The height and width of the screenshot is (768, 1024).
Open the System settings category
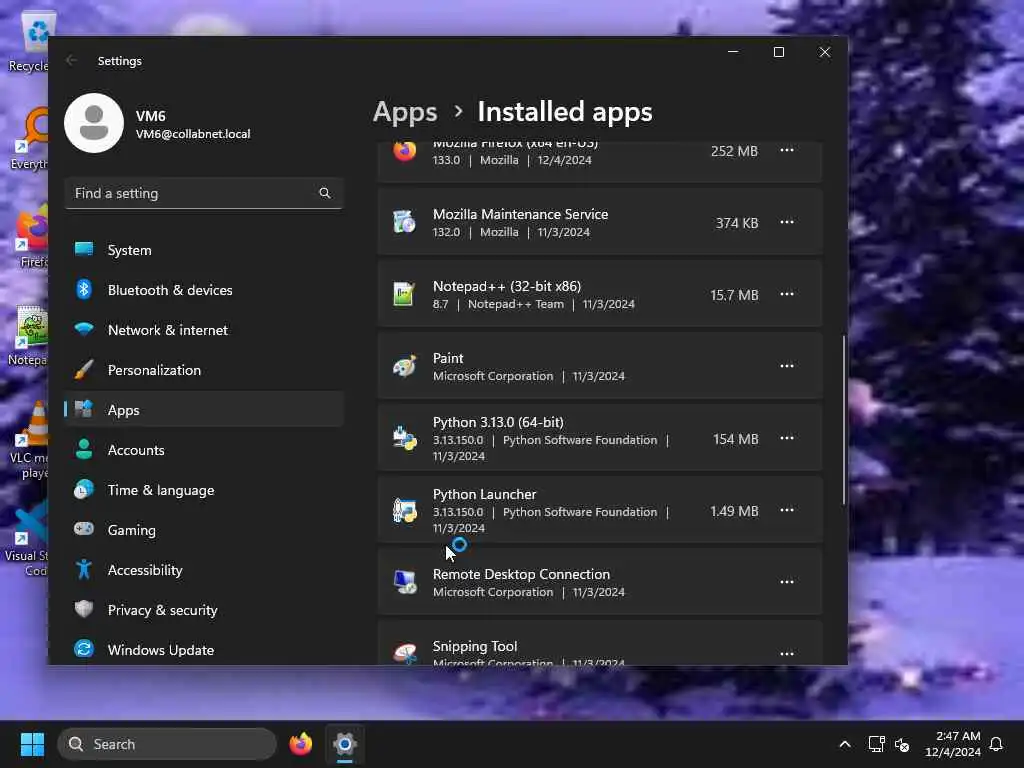click(204, 250)
